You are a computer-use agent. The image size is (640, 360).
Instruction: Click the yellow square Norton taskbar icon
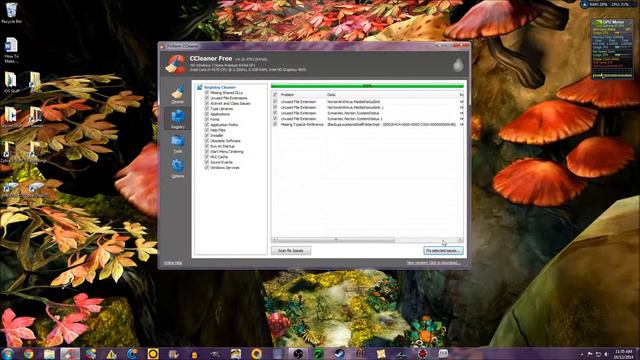click(x=153, y=353)
